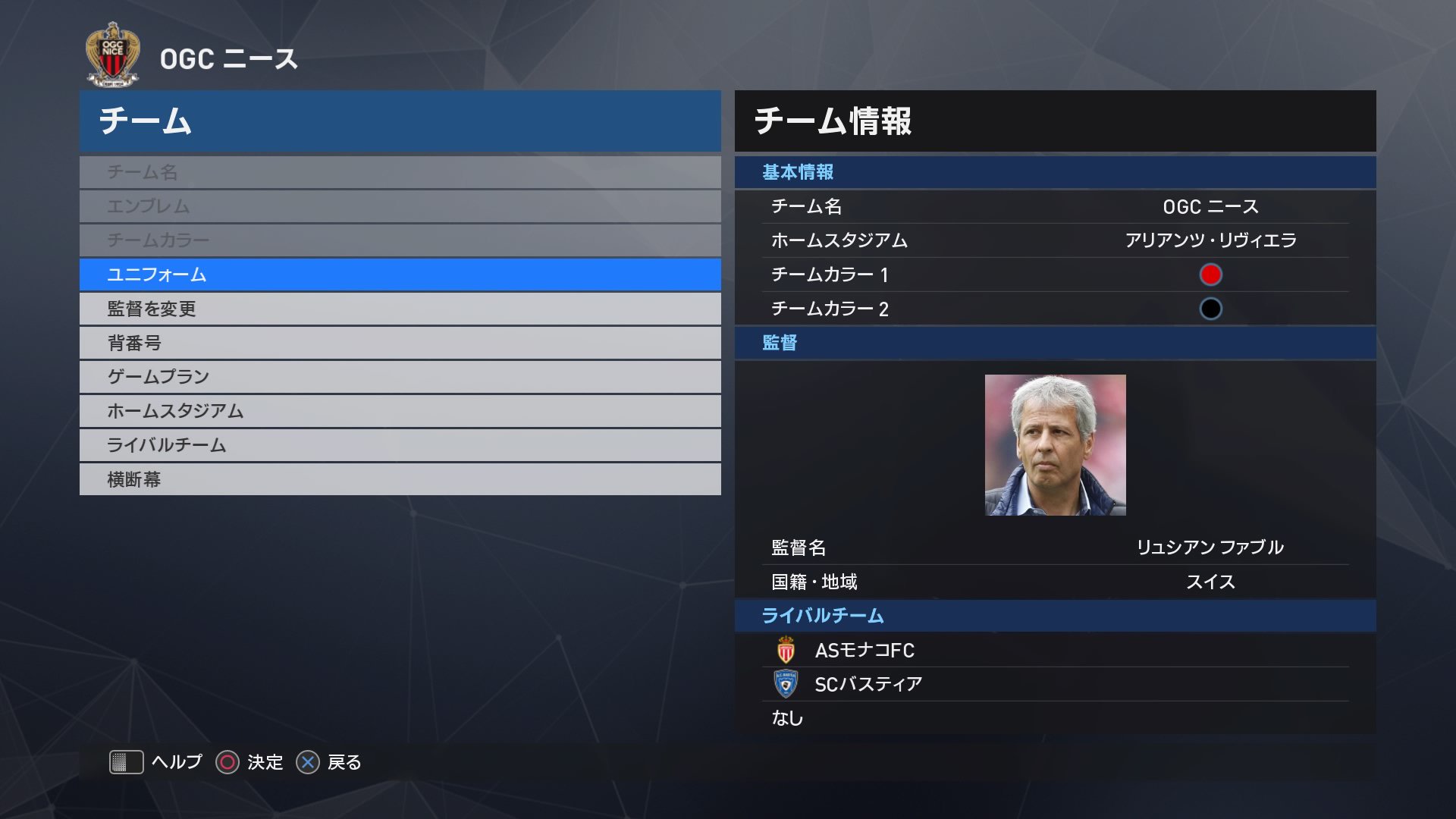Open the 横断幕 menu item
The width and height of the screenshot is (1456, 819).
tap(400, 479)
